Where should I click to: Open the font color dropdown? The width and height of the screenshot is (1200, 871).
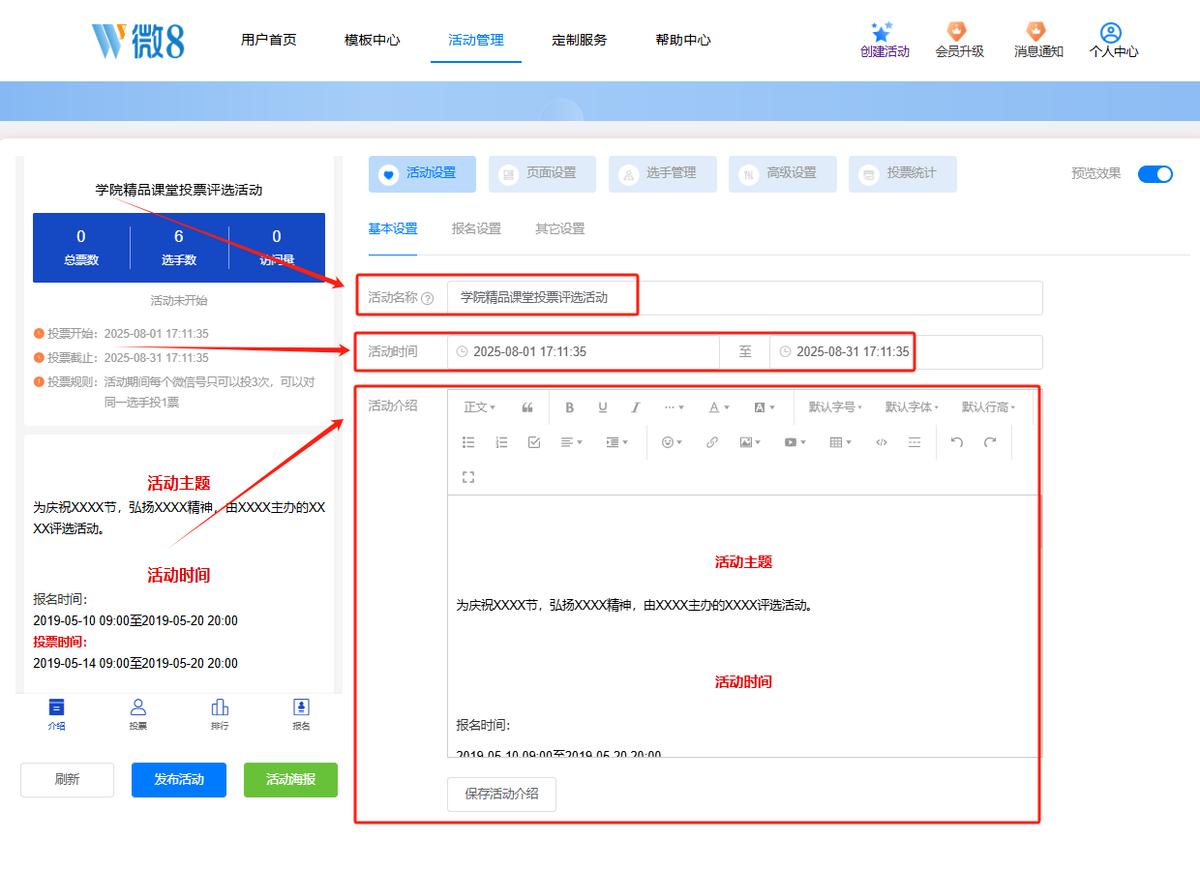(719, 407)
